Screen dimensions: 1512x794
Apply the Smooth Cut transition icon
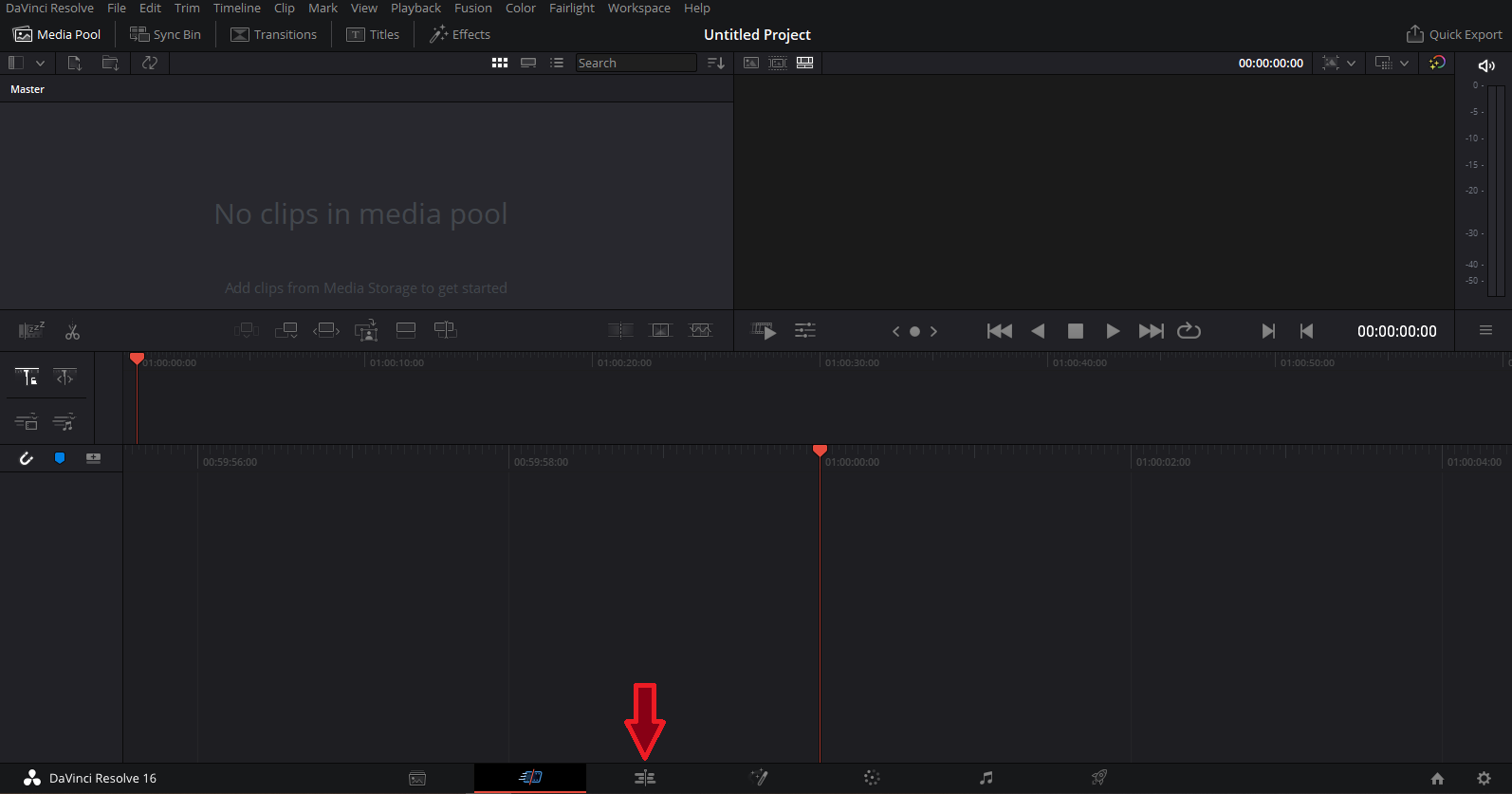click(700, 330)
